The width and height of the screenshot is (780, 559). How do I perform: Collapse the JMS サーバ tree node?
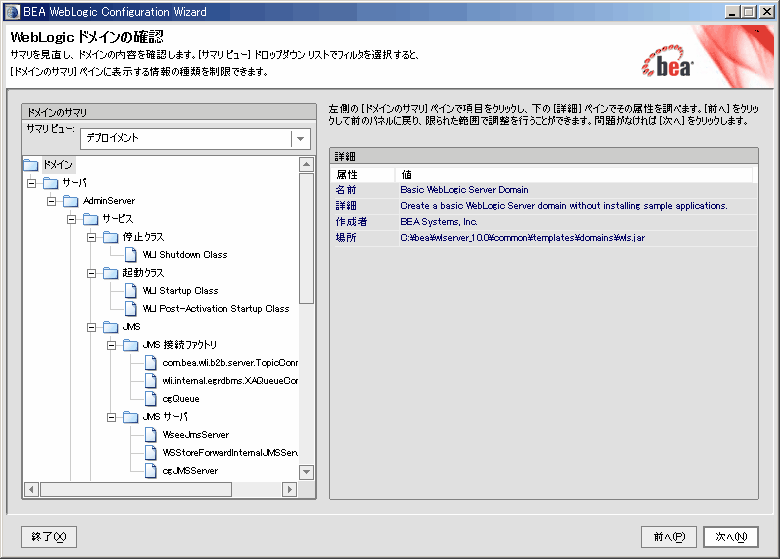coord(111,417)
